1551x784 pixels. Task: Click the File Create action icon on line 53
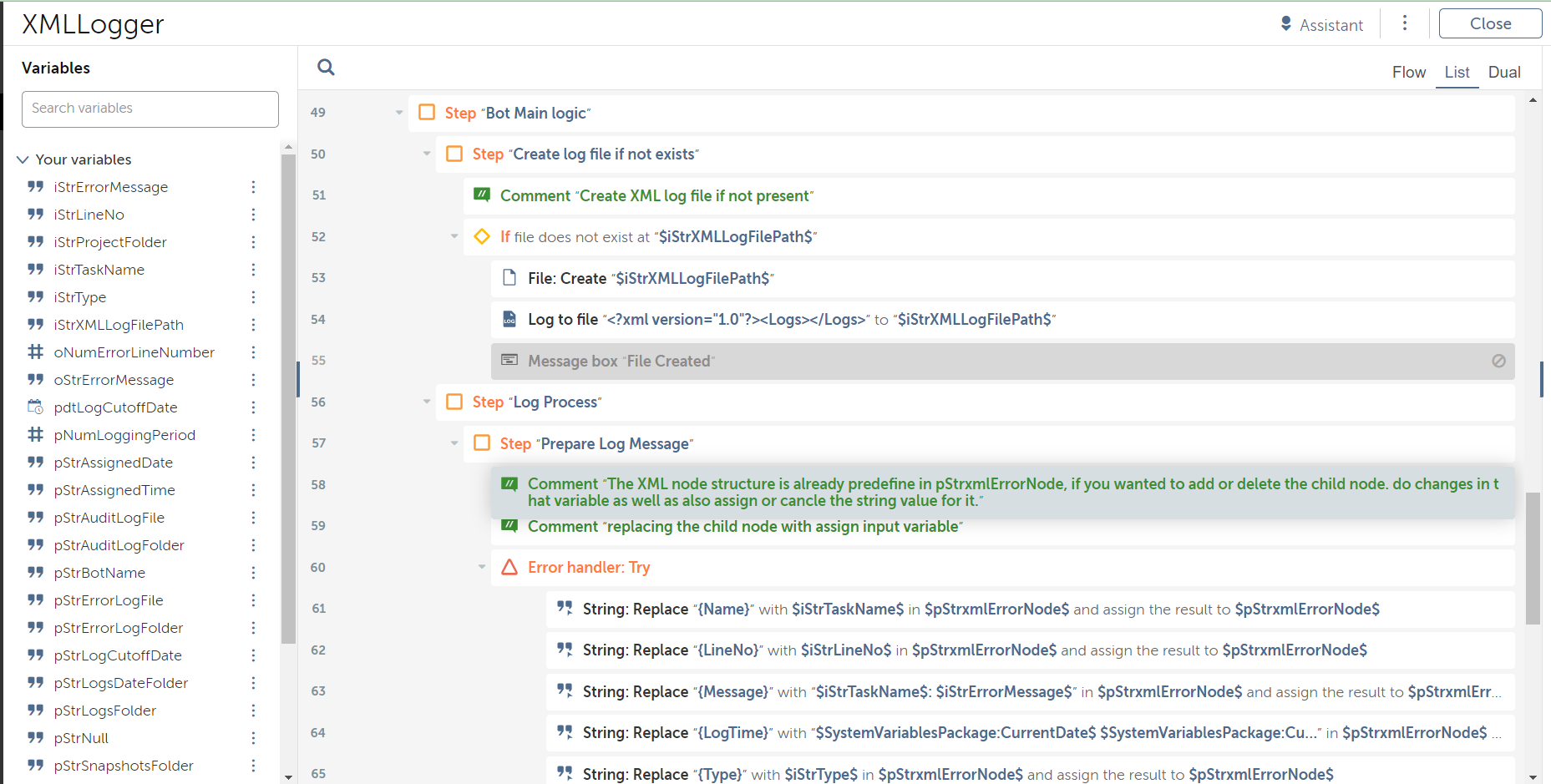[509, 278]
